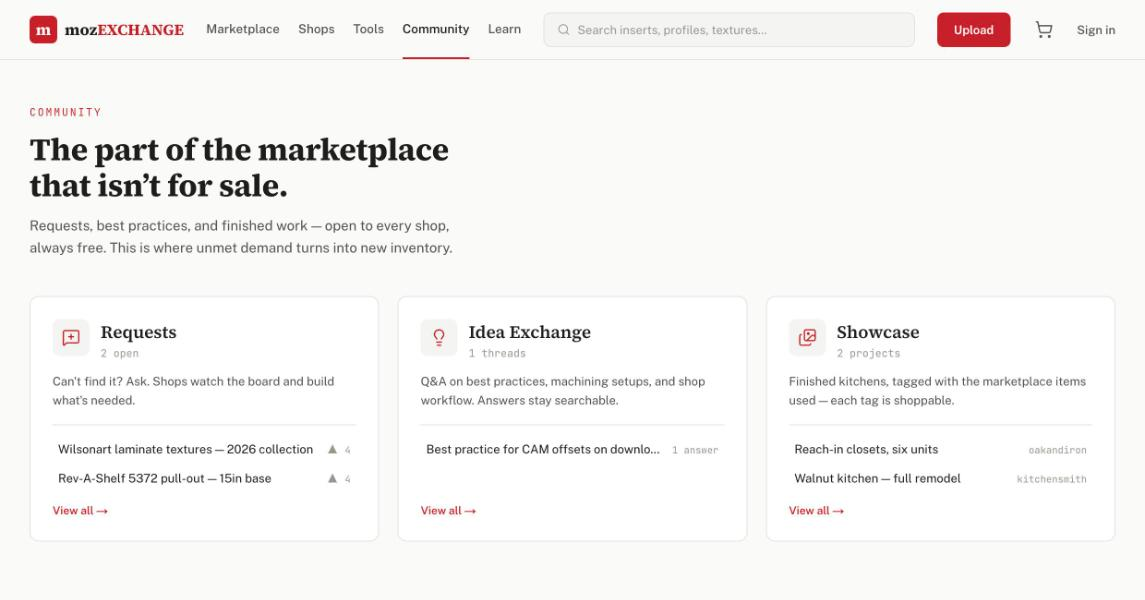
Task: Click the Showcase gallery icon
Action: (x=807, y=337)
